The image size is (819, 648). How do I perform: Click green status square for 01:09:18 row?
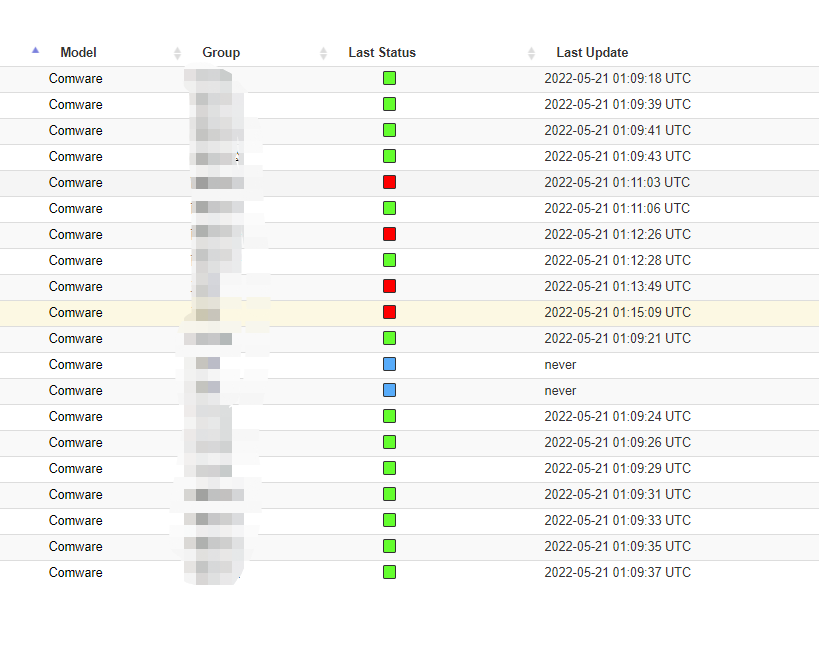389,78
